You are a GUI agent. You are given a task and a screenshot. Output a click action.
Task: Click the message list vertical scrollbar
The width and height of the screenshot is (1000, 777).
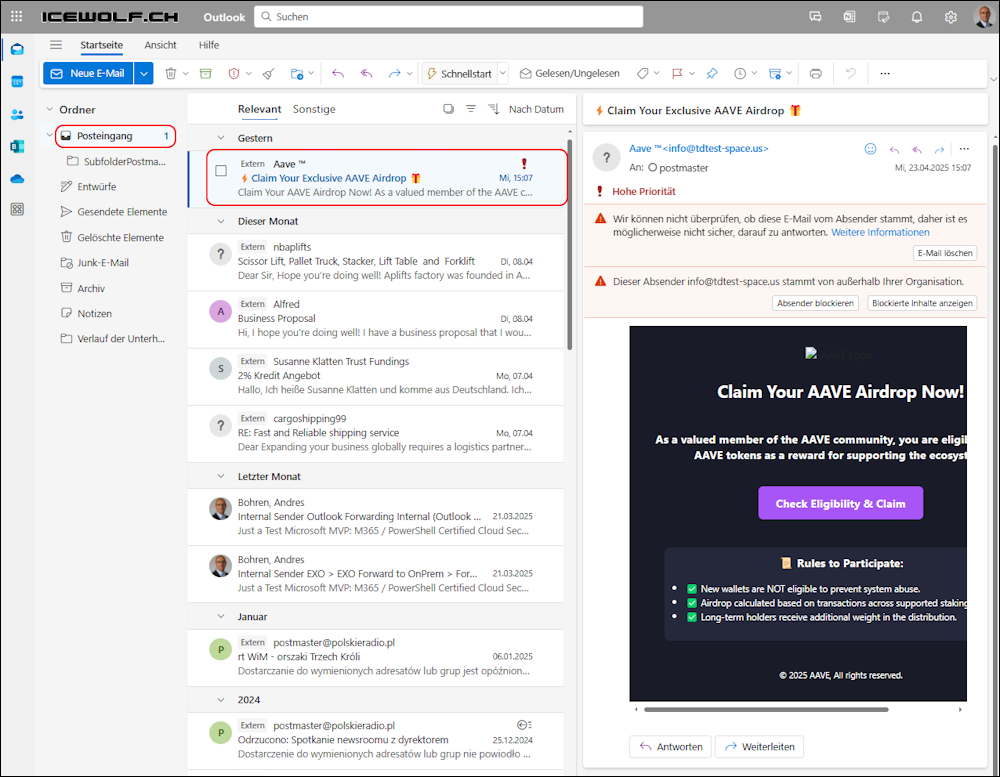(x=570, y=245)
